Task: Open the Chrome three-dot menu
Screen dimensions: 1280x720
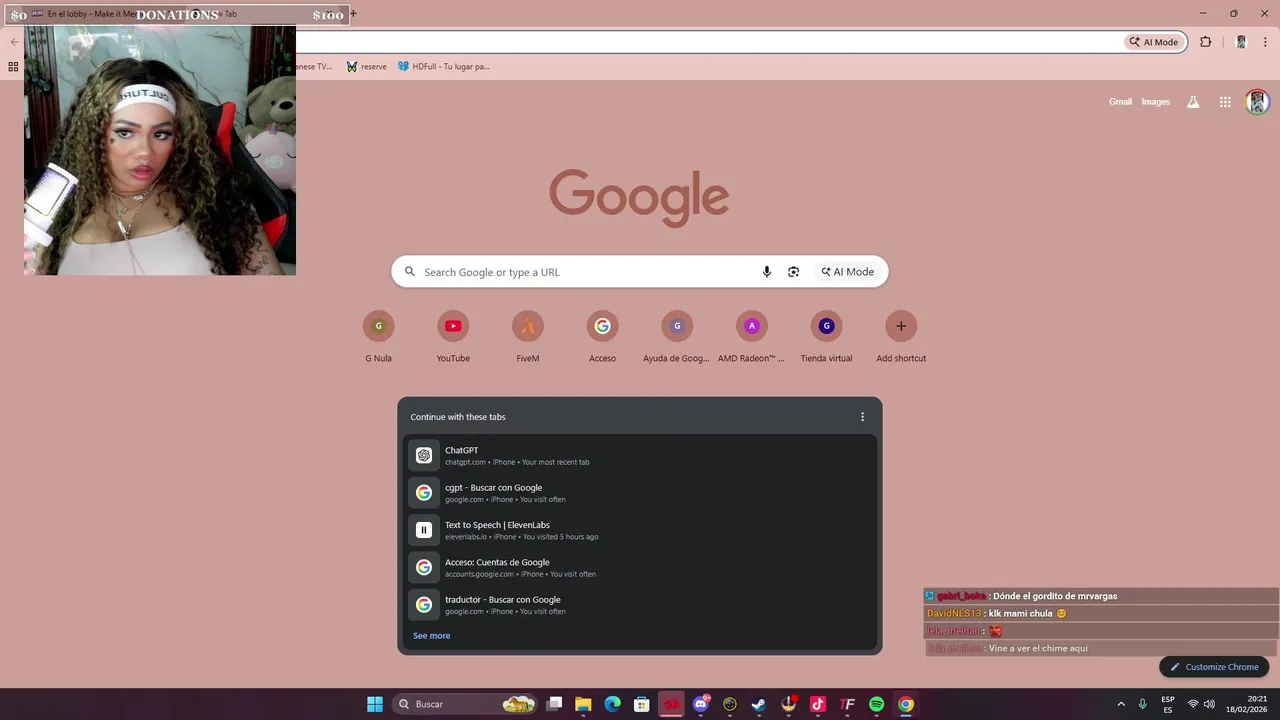Action: [1265, 42]
